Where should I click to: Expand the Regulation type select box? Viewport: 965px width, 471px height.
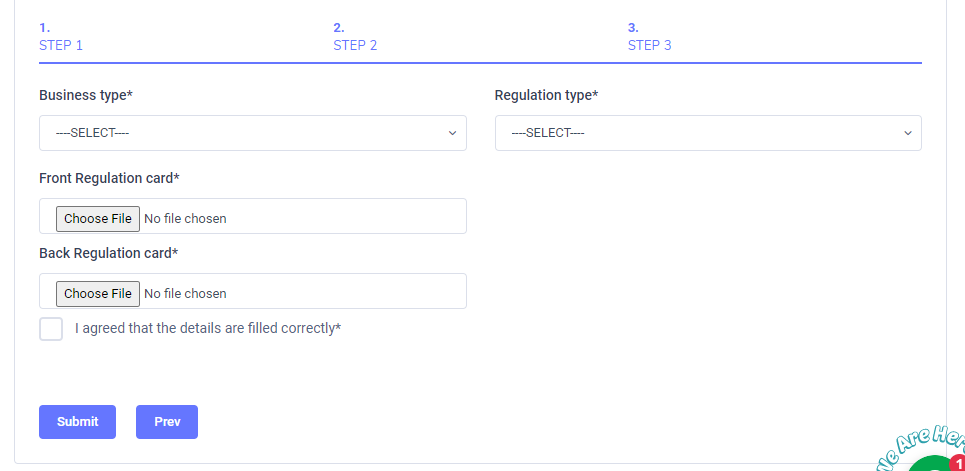coord(708,133)
